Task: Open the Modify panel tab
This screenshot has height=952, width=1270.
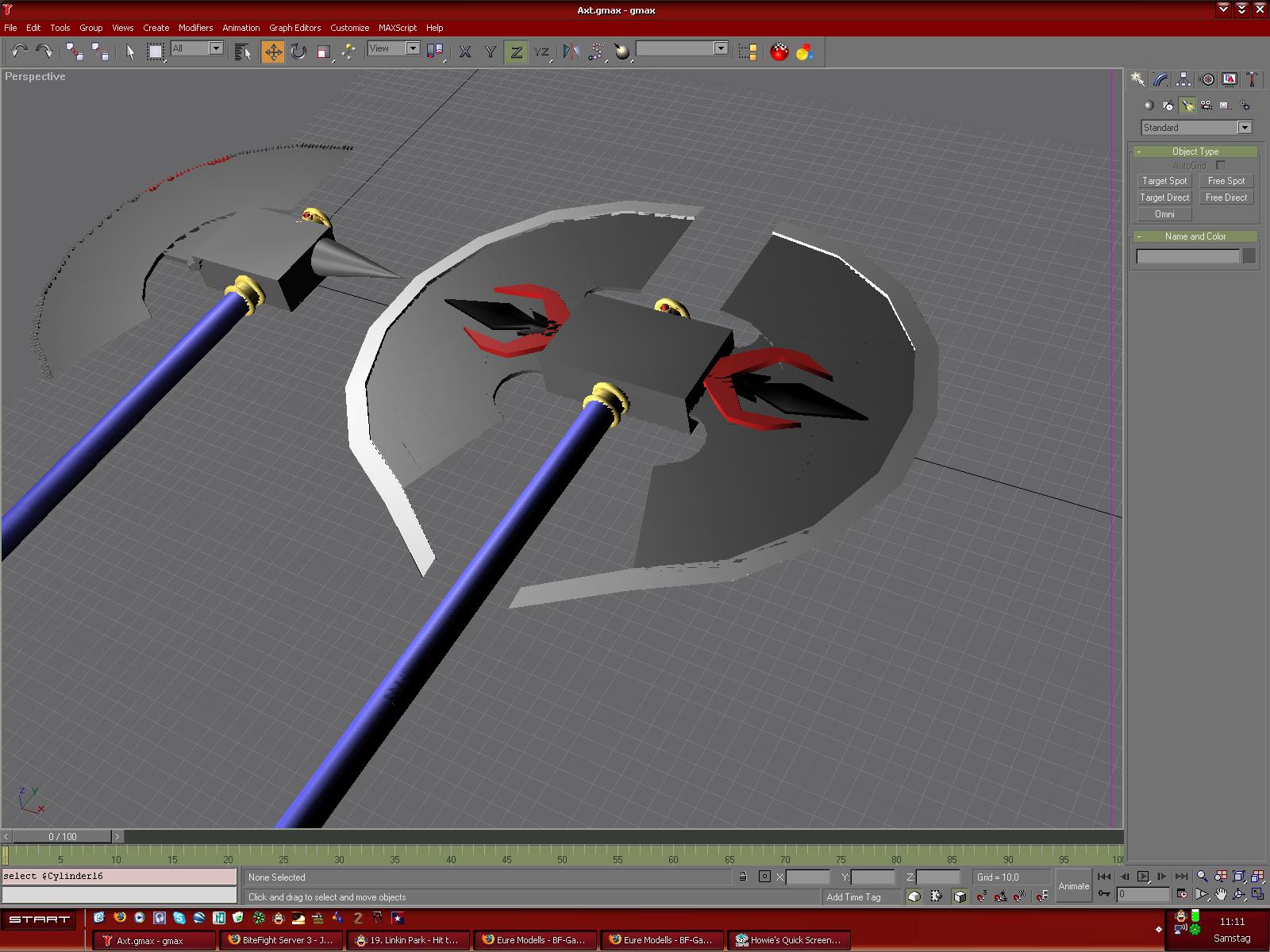Action: 1160,79
